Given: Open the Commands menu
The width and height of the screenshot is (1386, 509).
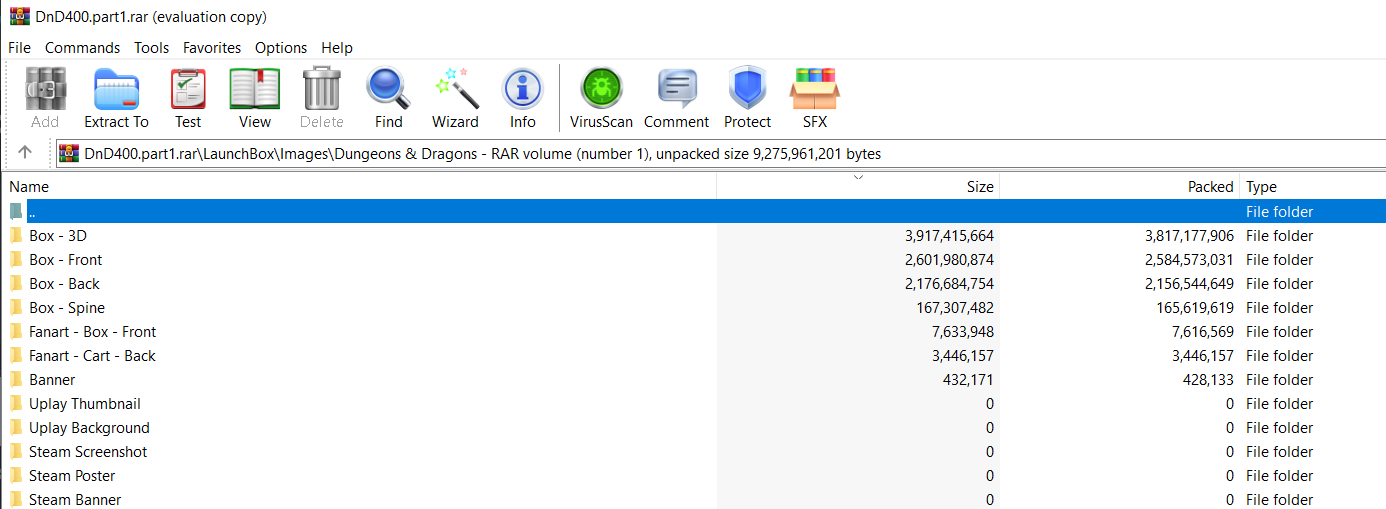Looking at the screenshot, I should tap(82, 47).
